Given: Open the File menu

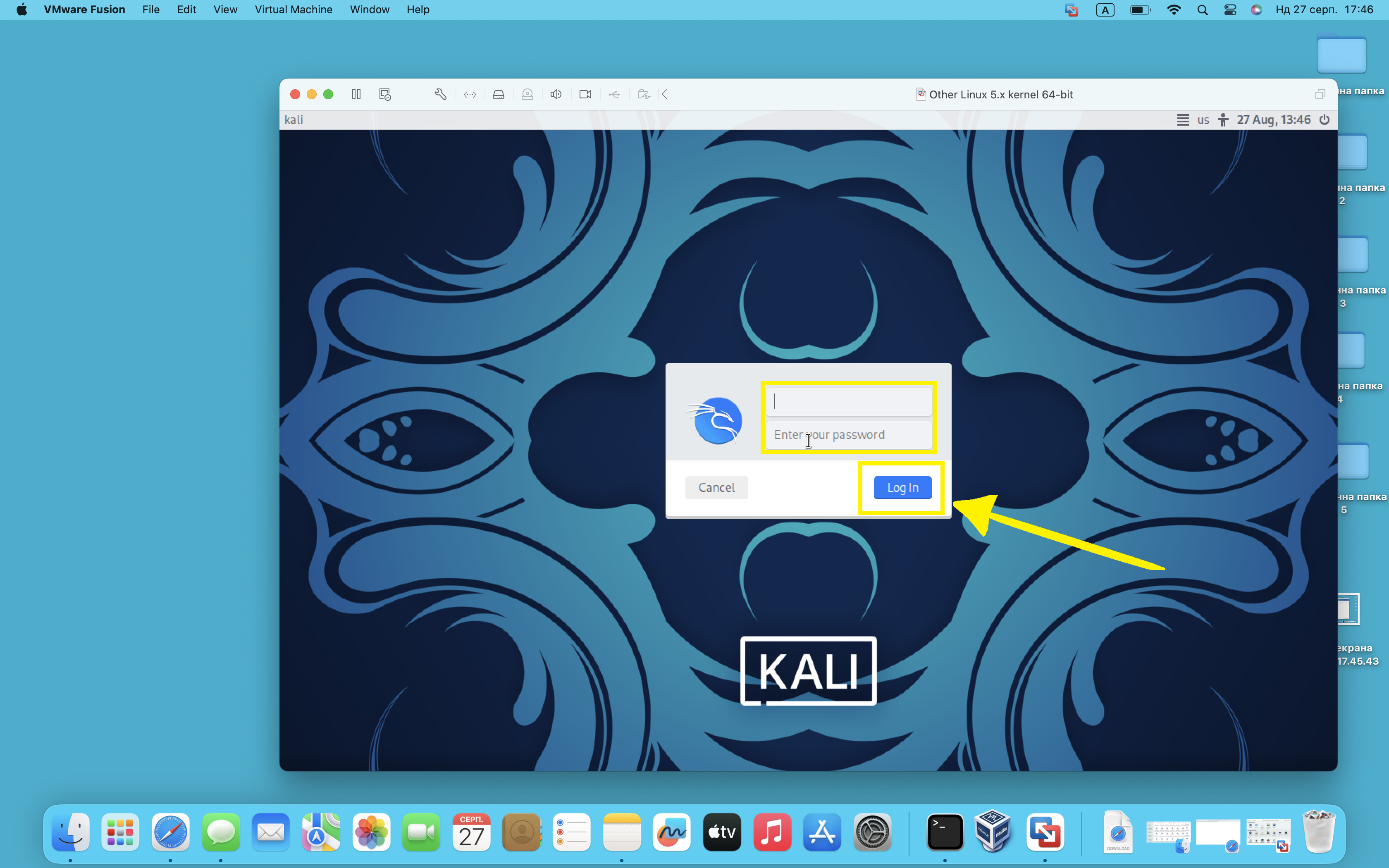Looking at the screenshot, I should coord(151,10).
